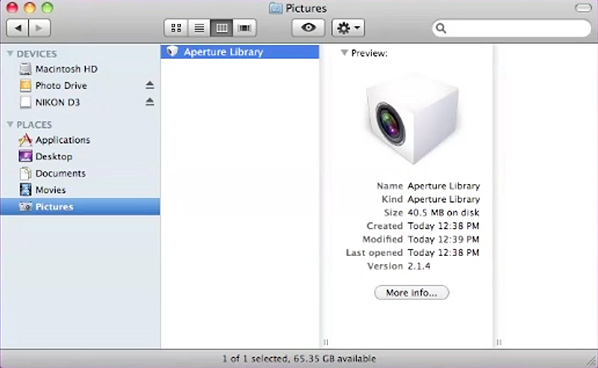This screenshot has width=598, height=368.
Task: Switch to icon view
Action: click(176, 28)
